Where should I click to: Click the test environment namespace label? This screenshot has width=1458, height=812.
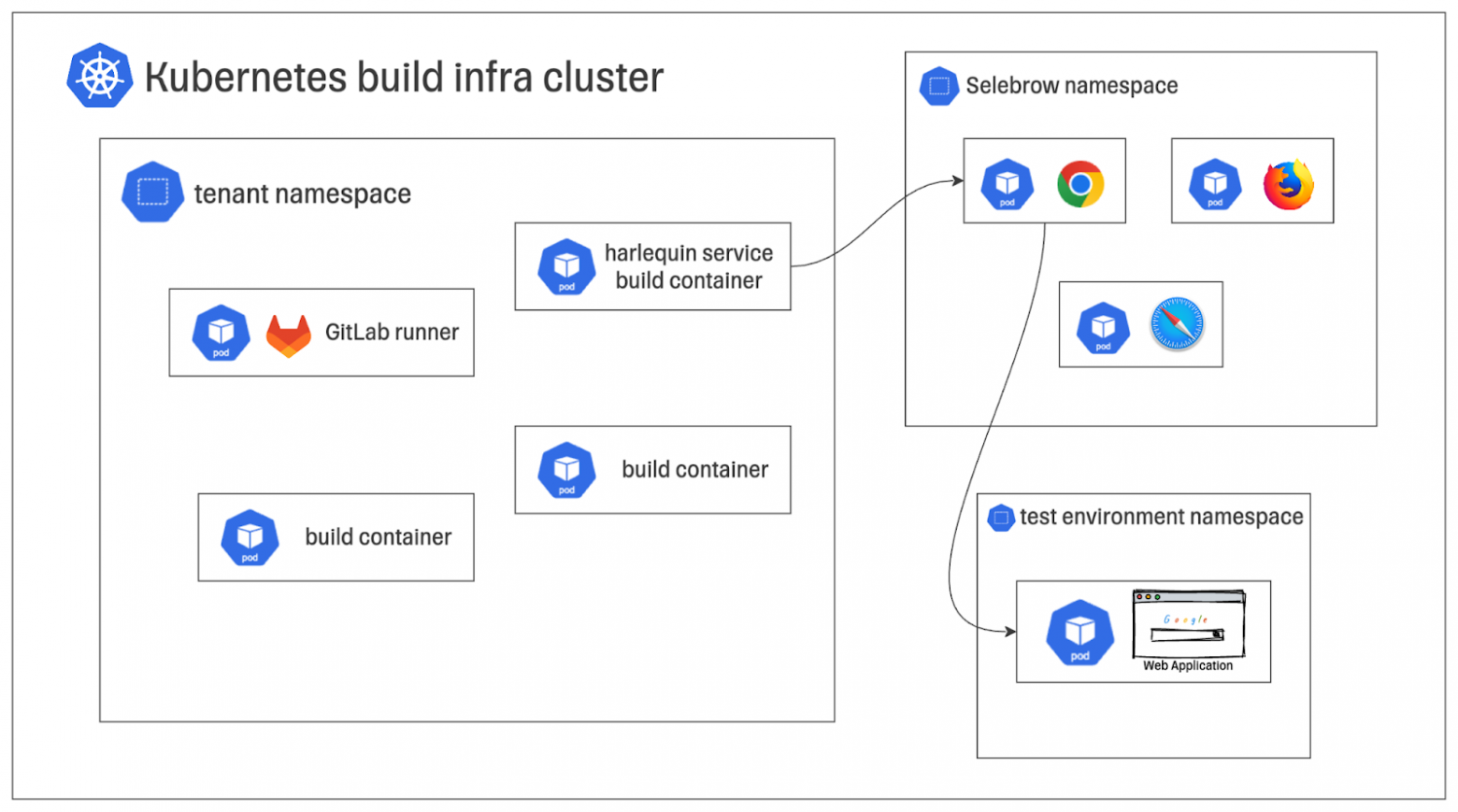coord(1161,517)
